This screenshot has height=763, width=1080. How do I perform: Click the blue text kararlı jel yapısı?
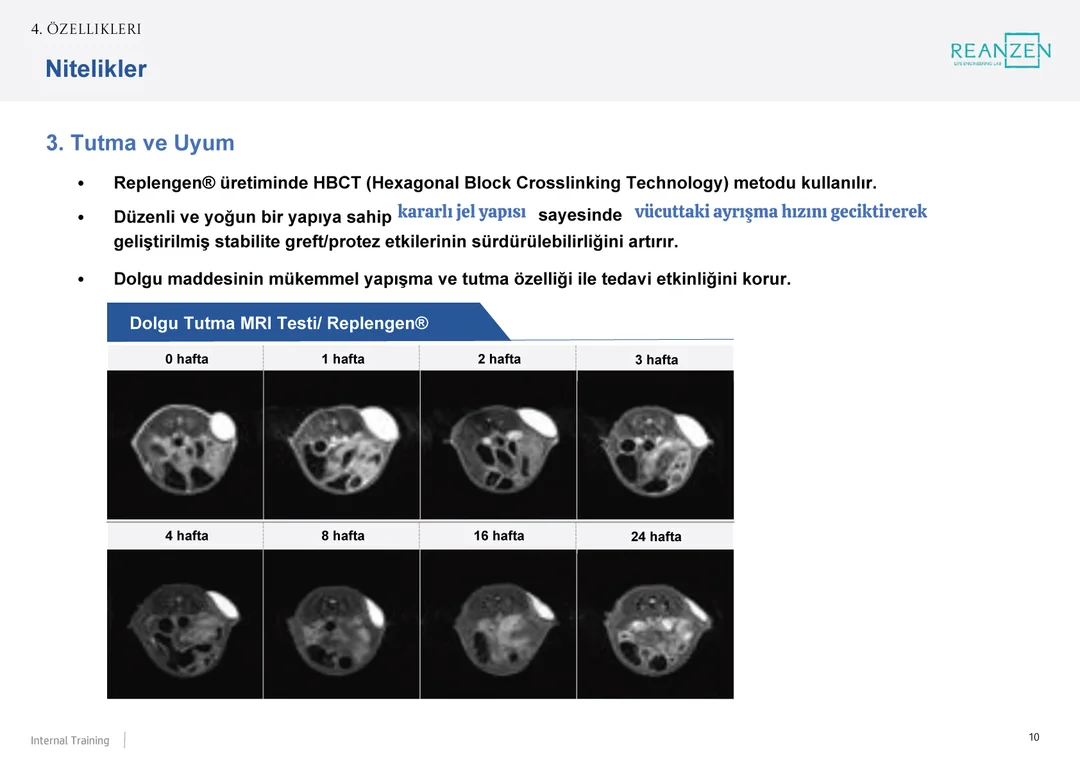(461, 212)
